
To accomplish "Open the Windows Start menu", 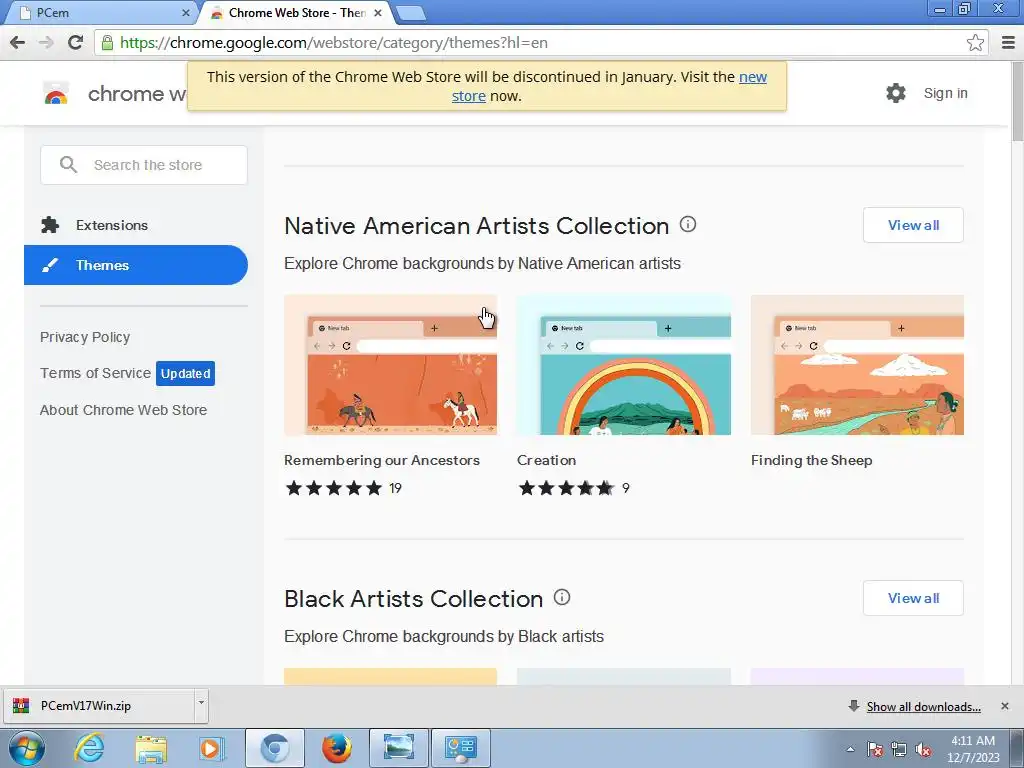I will 27,748.
